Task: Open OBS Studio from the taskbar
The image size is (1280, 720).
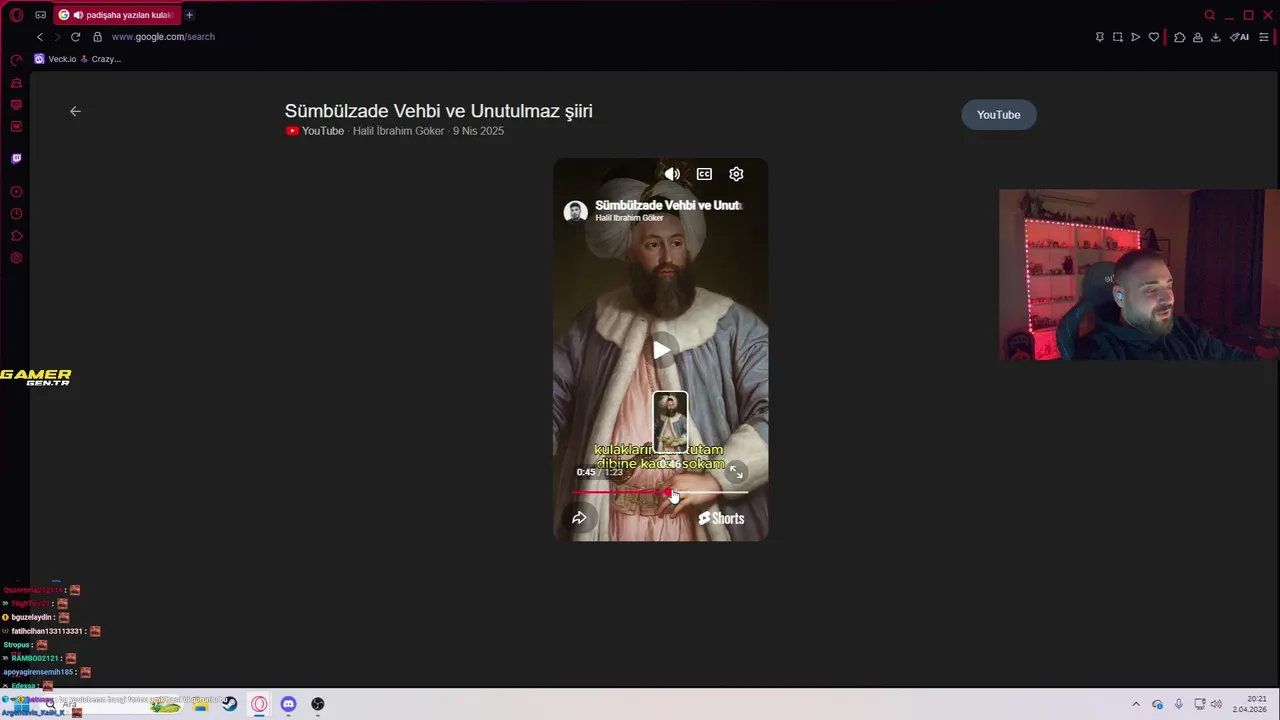Action: 318,704
